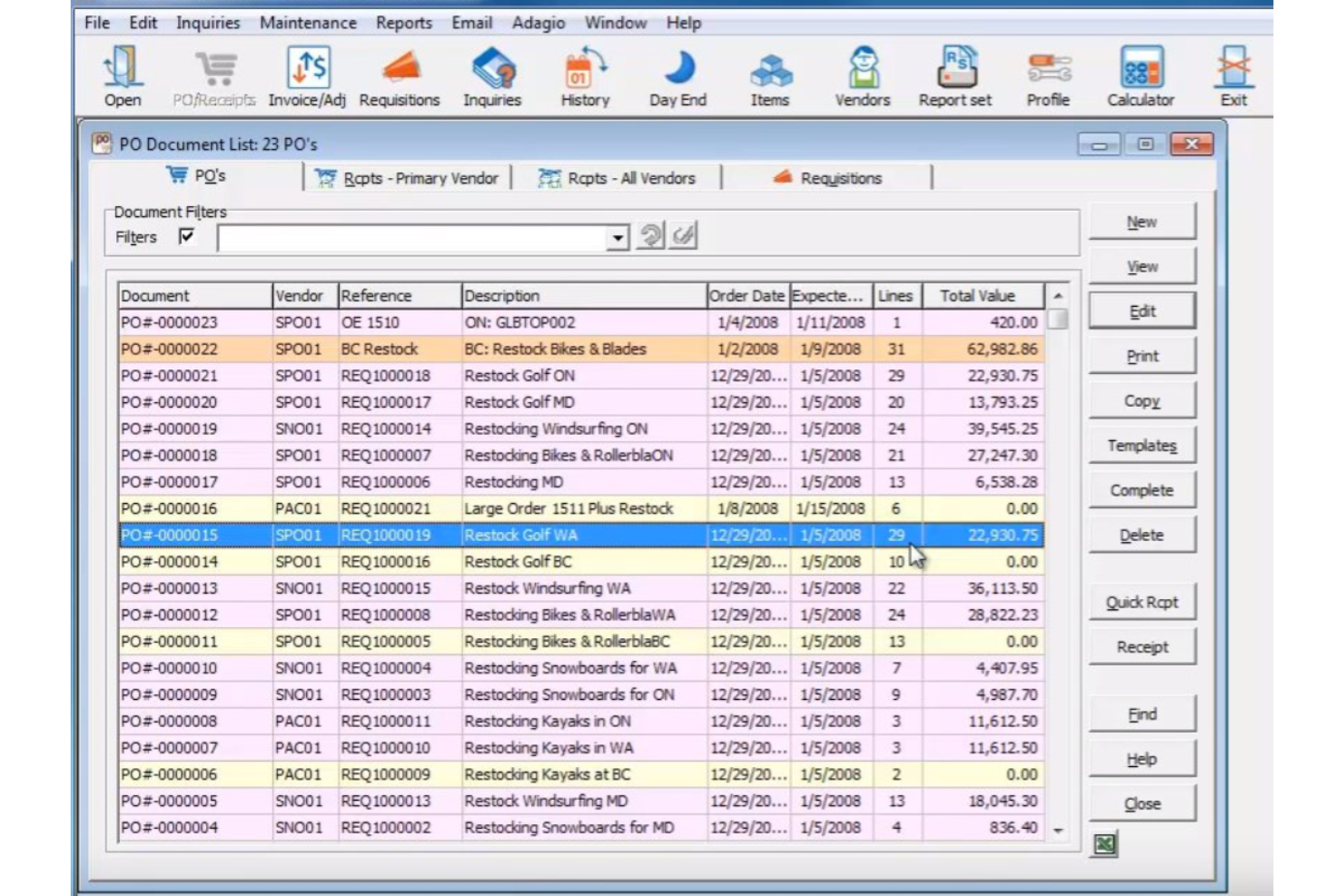
Task: Toggle the Filters checkbox
Action: 187,236
